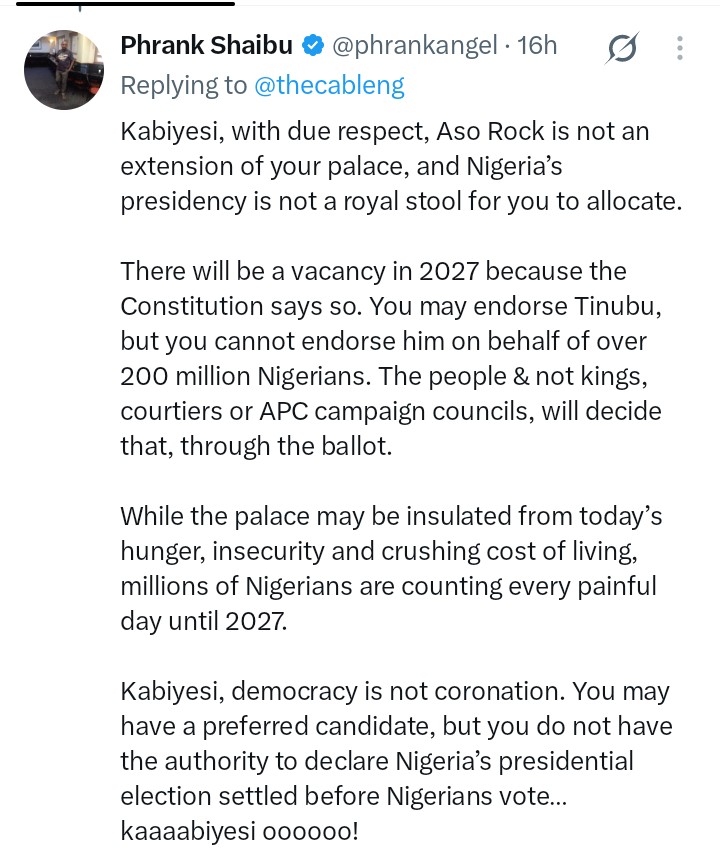This screenshot has height=864, width=720.
Task: Click the line mentioning "endorse Tinubu"
Action: 391,306
